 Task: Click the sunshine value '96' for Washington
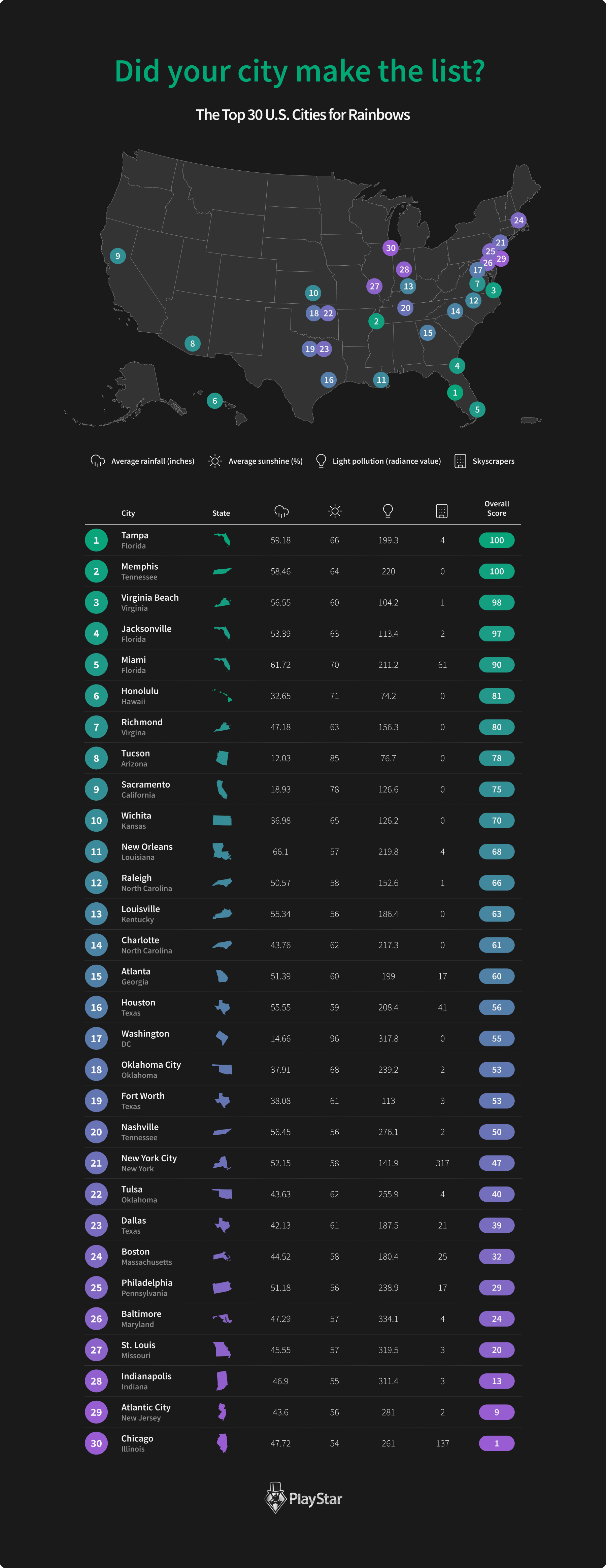pos(334,1038)
